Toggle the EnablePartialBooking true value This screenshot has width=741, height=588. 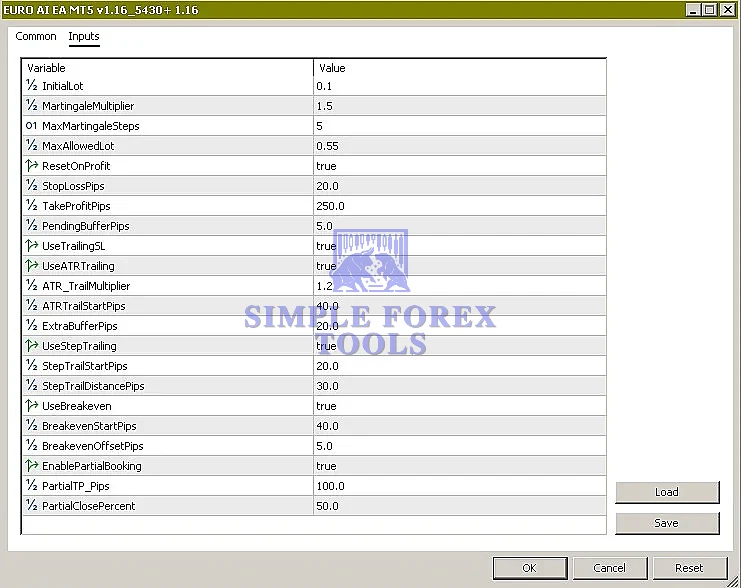pos(326,466)
